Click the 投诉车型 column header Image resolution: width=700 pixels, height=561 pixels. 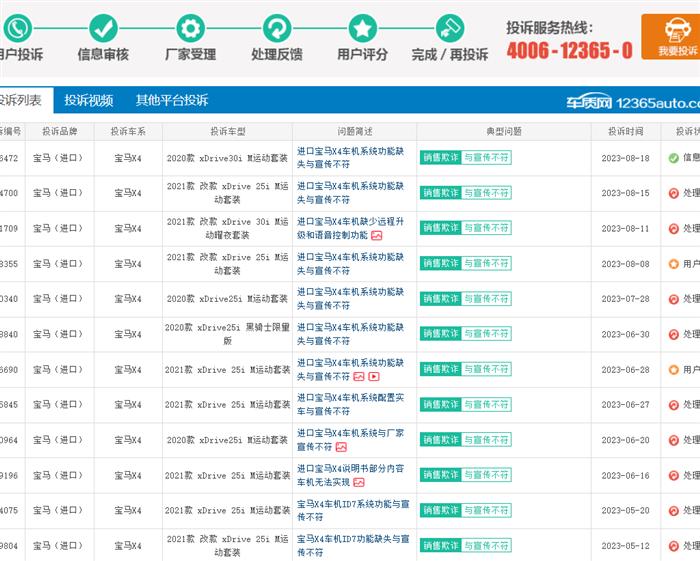click(x=228, y=131)
